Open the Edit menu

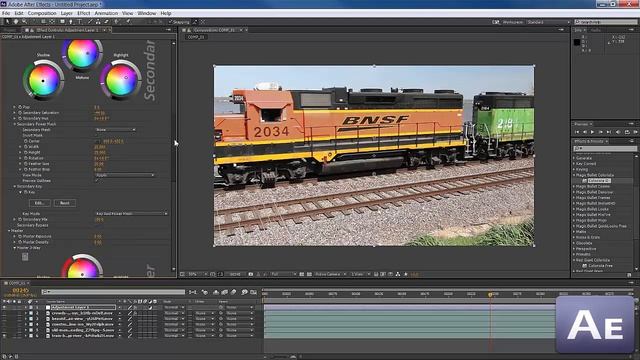pyautogui.click(x=19, y=13)
